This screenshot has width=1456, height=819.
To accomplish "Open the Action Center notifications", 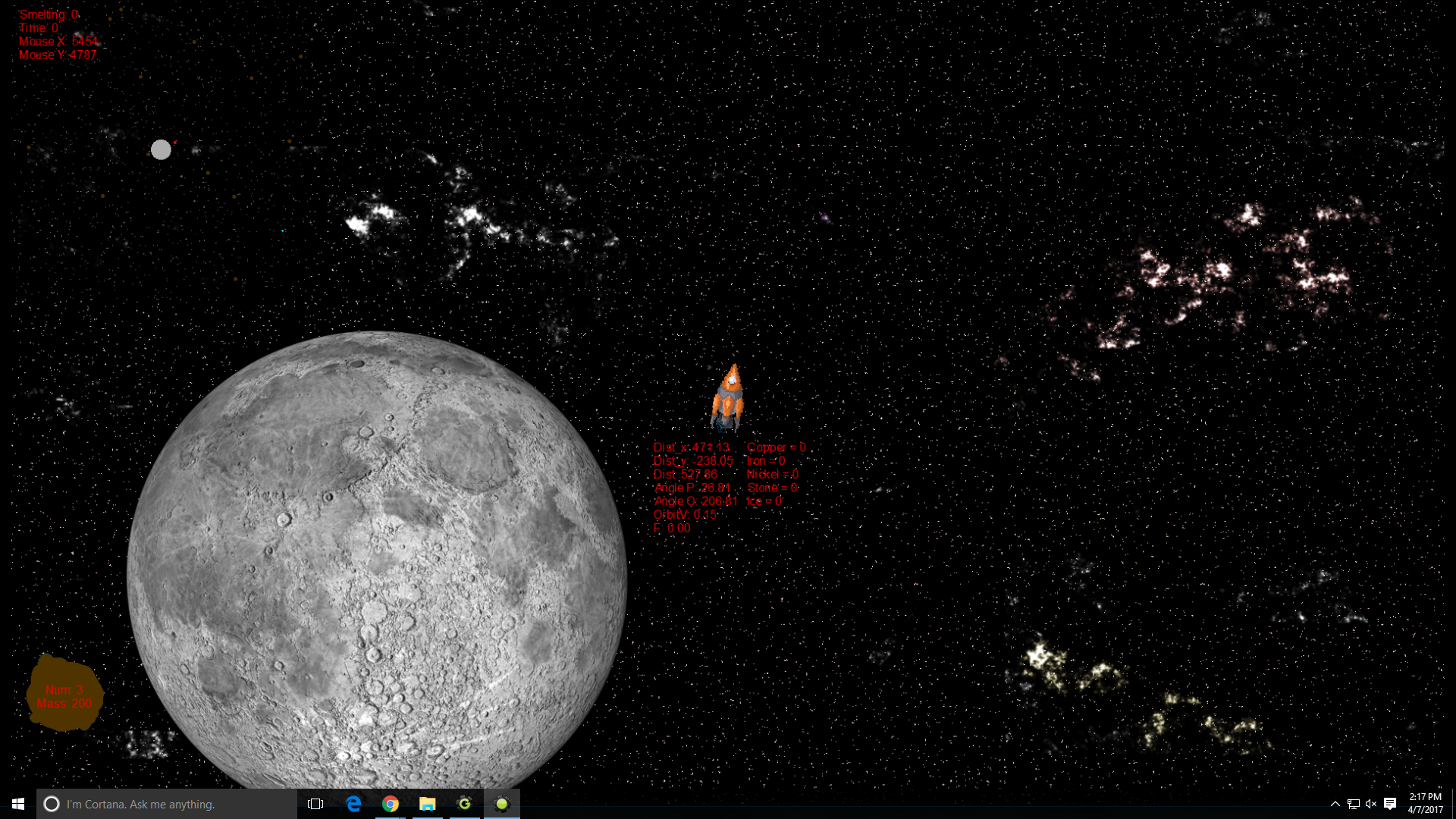I will 1390,804.
